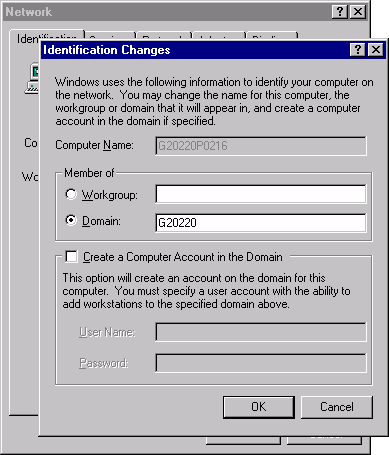
Task: Select the partially hidden tab after Identification
Action: click(110, 36)
